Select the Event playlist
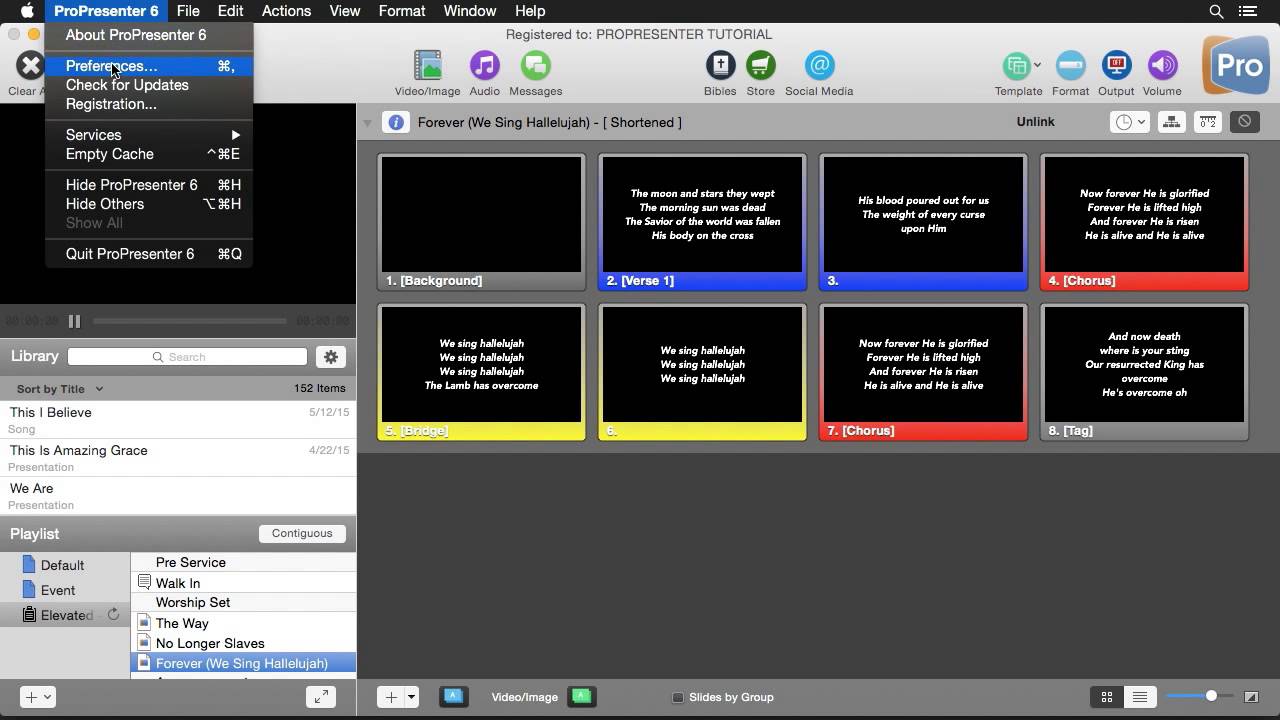Image resolution: width=1280 pixels, height=720 pixels. click(65, 590)
